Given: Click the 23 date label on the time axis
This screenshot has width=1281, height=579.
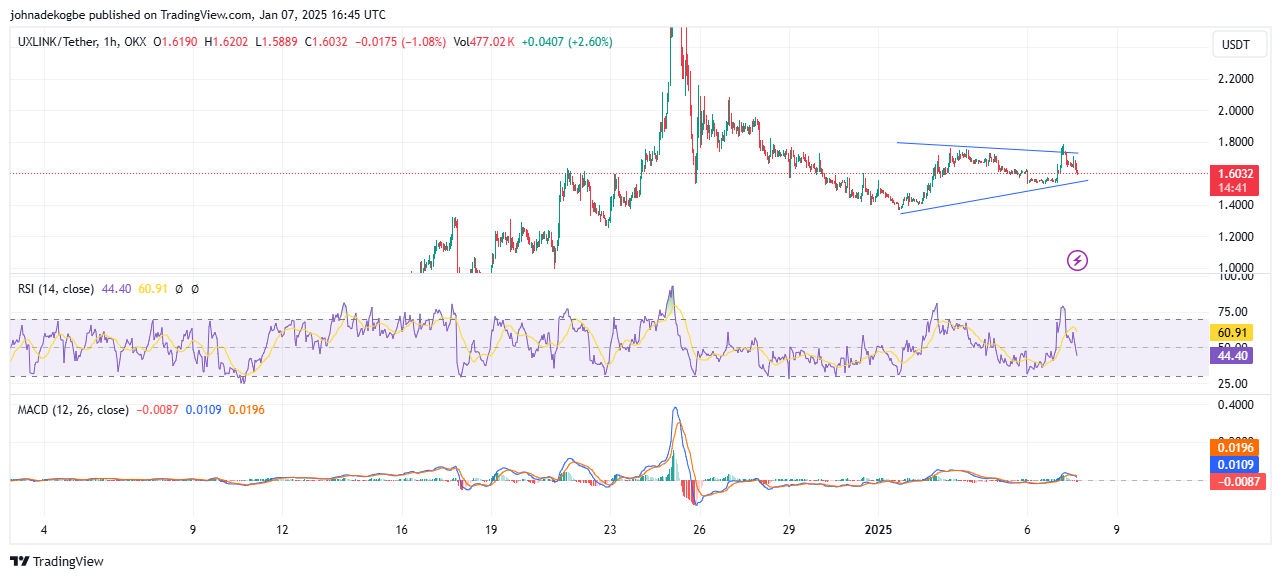Looking at the screenshot, I should pos(610,528).
